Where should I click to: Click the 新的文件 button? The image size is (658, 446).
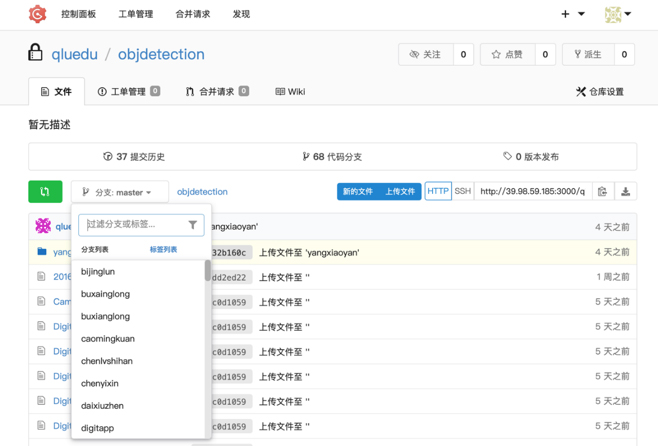click(x=358, y=192)
